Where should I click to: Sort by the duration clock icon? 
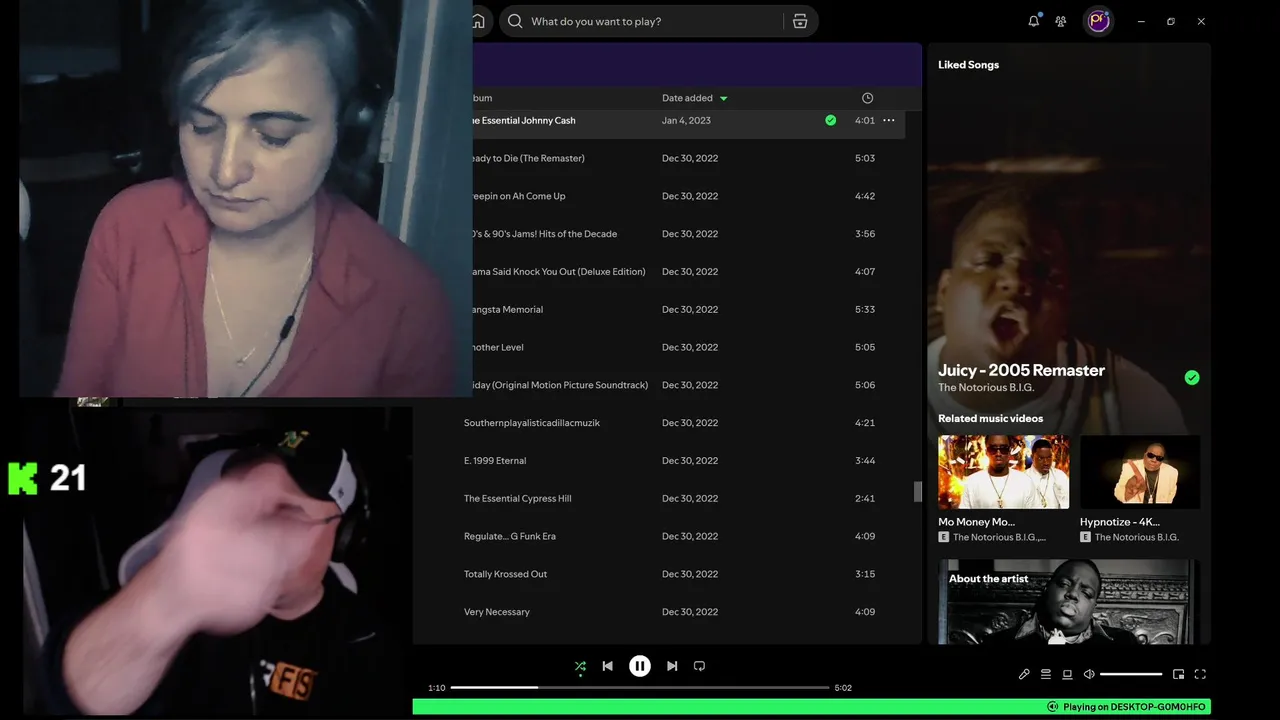pos(867,98)
